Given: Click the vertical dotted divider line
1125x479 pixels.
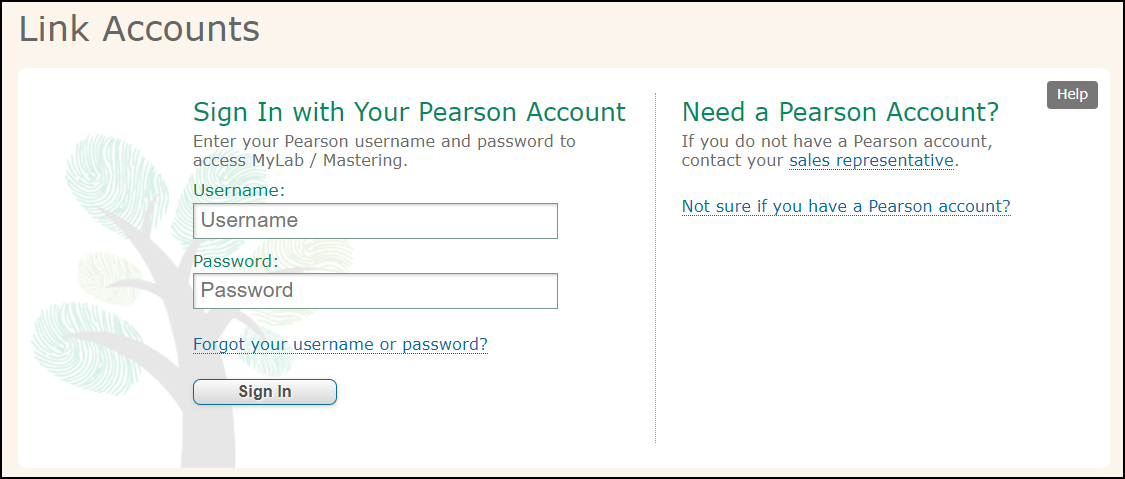Looking at the screenshot, I should click(655, 267).
